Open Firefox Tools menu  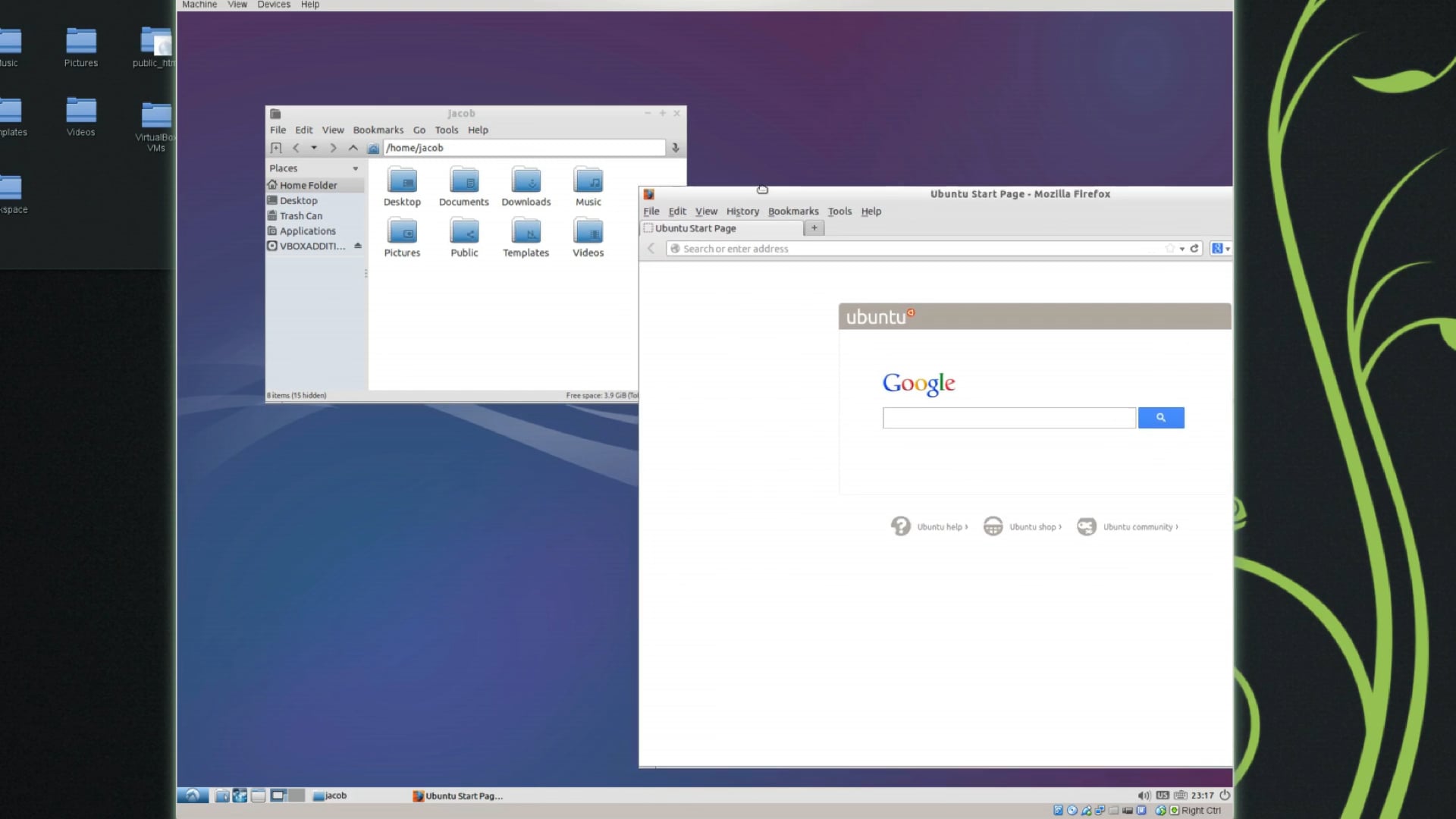point(839,212)
